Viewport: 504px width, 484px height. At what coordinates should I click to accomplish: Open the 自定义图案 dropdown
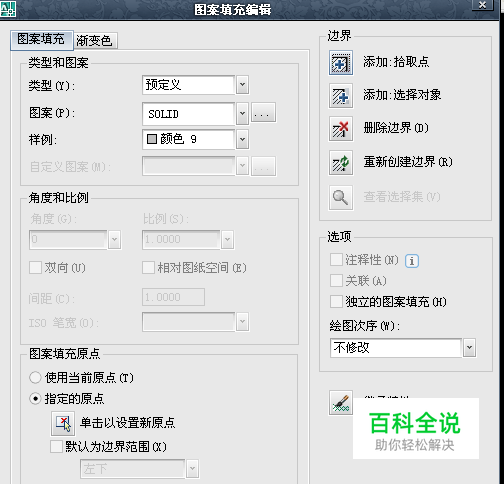coord(242,166)
